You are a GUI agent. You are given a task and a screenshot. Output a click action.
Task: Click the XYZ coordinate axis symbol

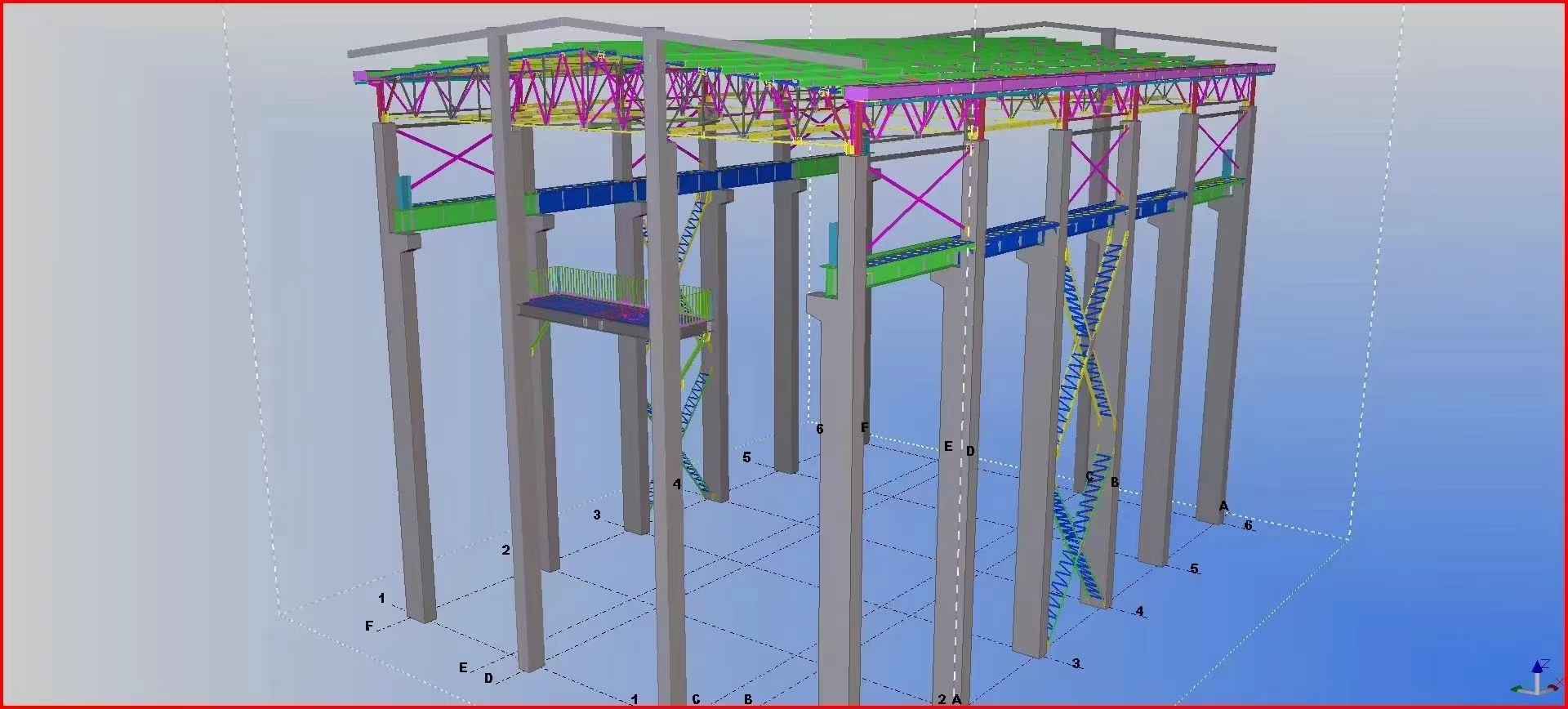(1536, 680)
